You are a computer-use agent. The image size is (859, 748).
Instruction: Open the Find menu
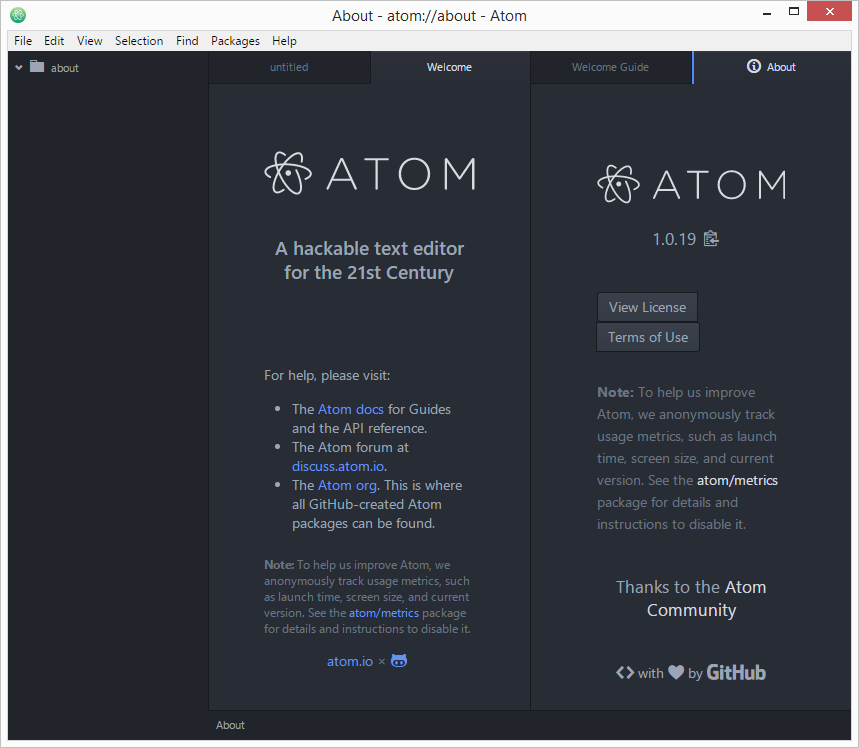[187, 41]
